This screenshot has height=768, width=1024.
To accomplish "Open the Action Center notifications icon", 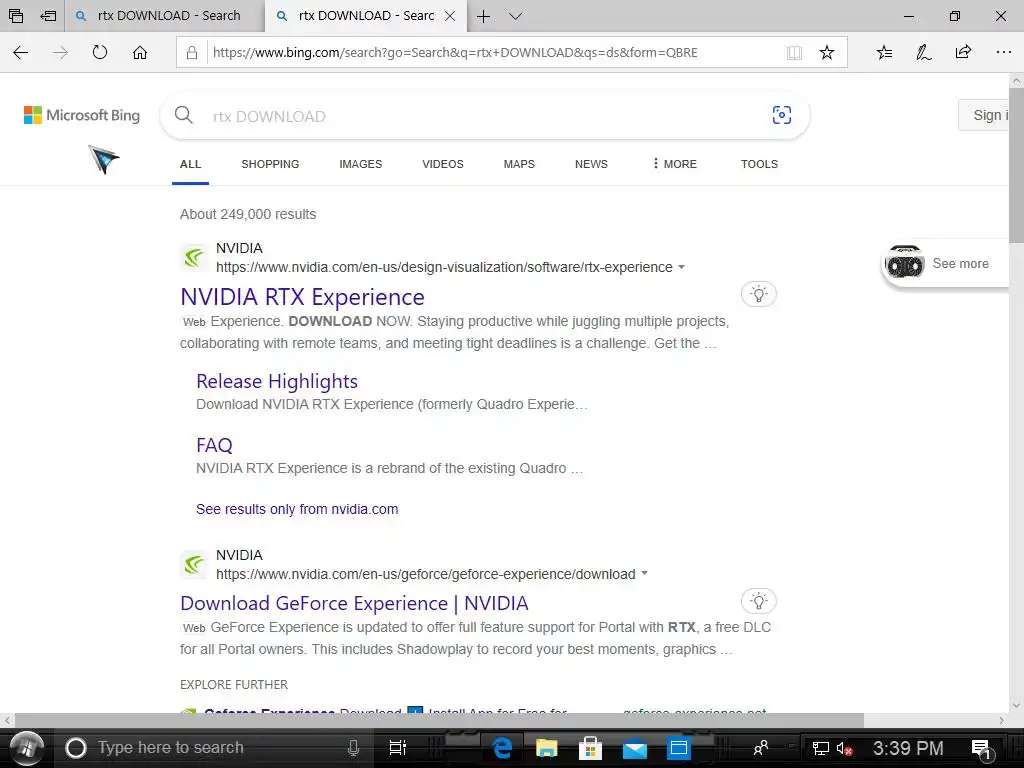I will [982, 748].
